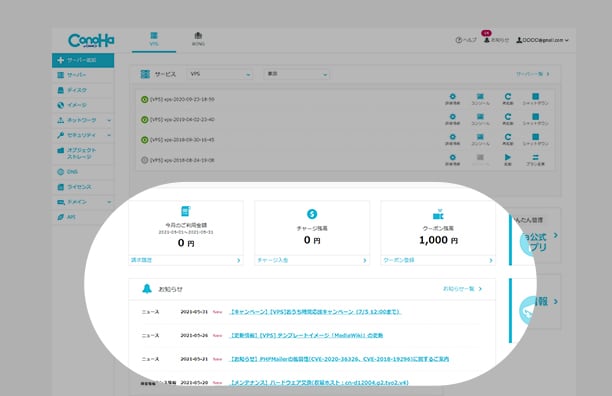Switch to the WING tab

point(198,39)
